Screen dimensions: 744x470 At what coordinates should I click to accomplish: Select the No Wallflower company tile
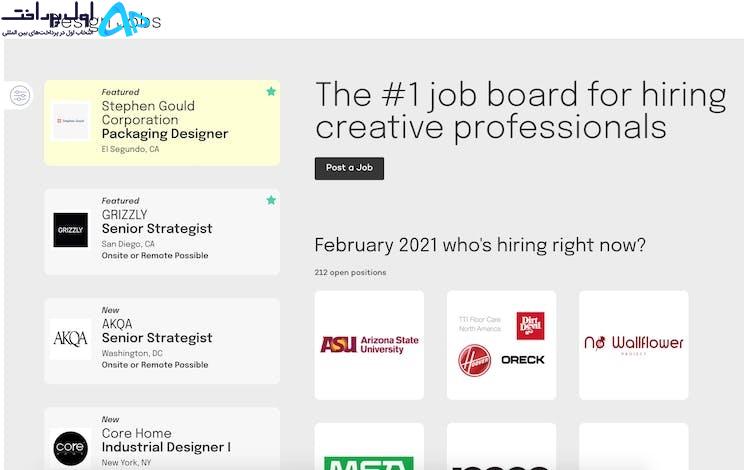[x=634, y=345]
